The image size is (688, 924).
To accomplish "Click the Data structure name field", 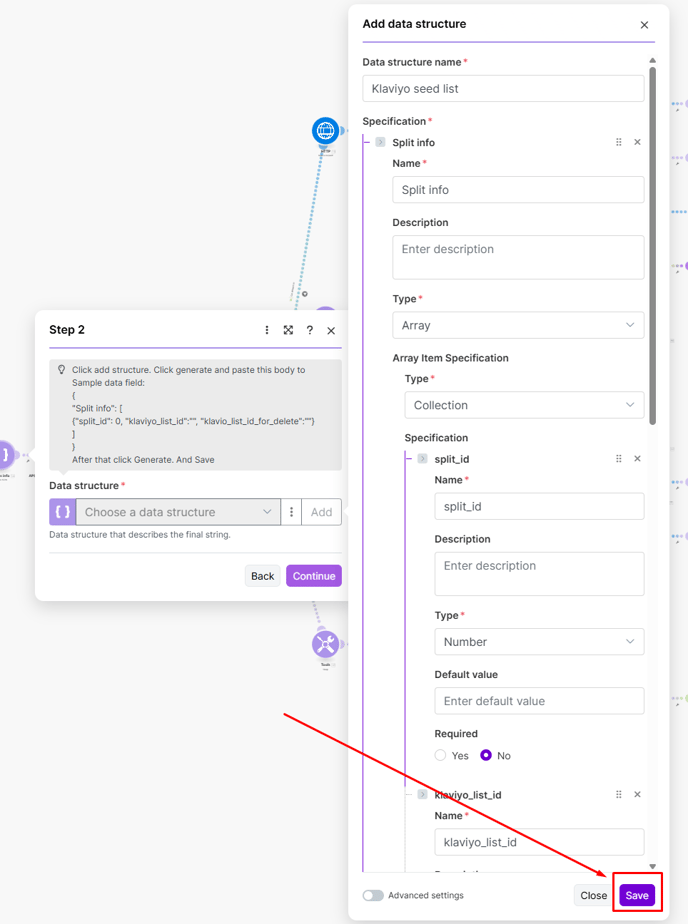I will point(503,88).
